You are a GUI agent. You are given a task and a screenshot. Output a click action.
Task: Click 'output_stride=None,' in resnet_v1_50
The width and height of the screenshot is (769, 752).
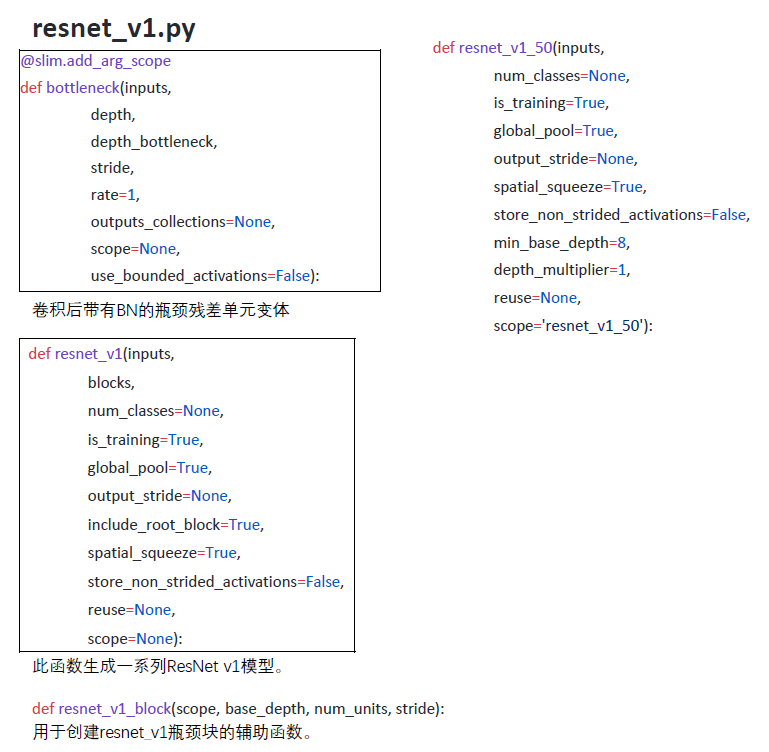click(x=565, y=159)
